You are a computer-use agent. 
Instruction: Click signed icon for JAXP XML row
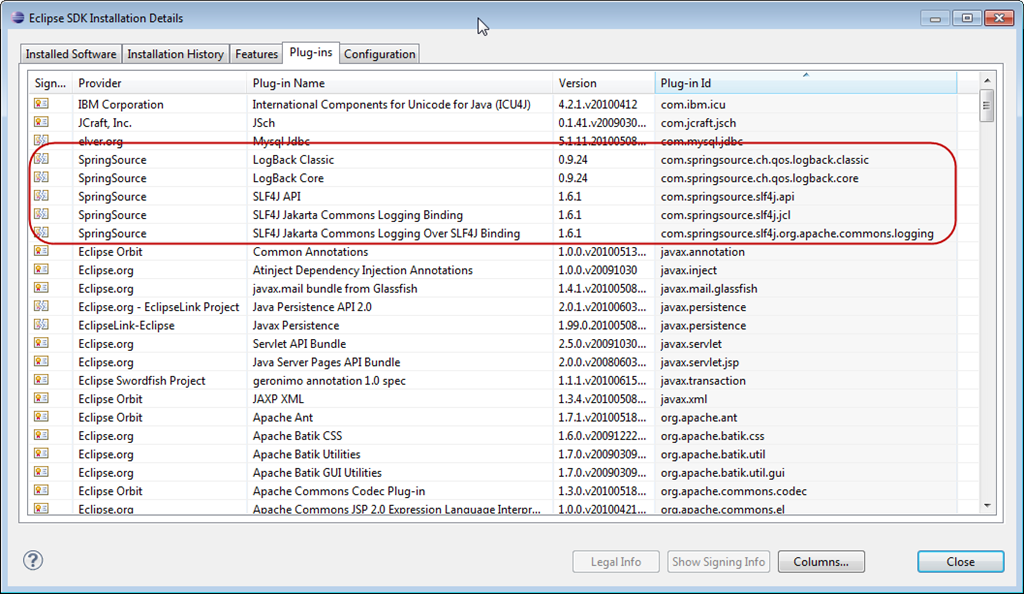click(x=41, y=398)
